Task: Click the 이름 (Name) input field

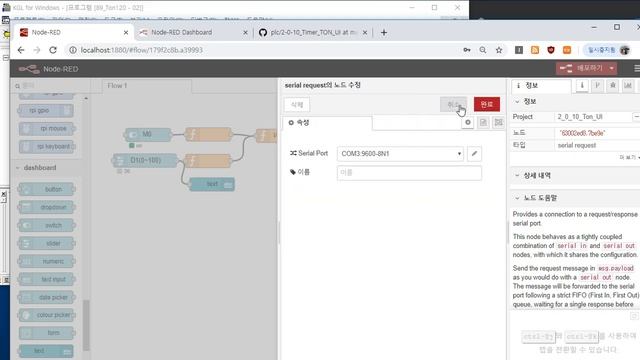Action: tap(409, 173)
